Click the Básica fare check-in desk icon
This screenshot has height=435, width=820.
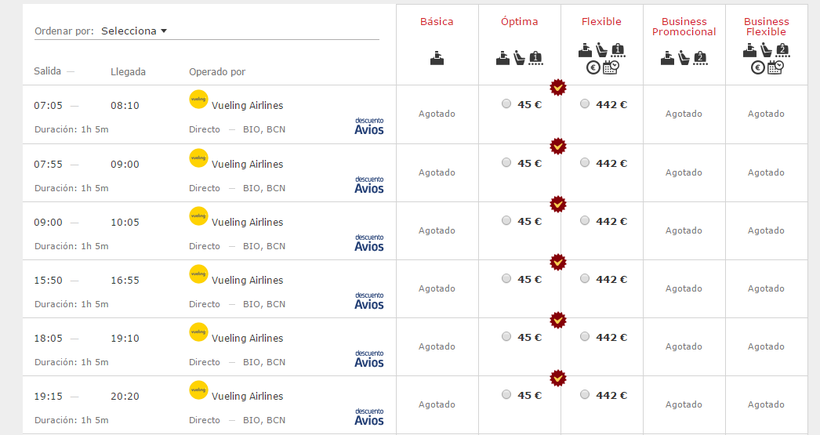(x=436, y=58)
